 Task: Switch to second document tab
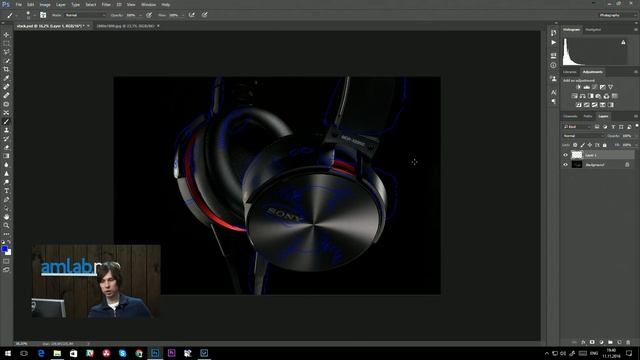pyautogui.click(x=125, y=26)
